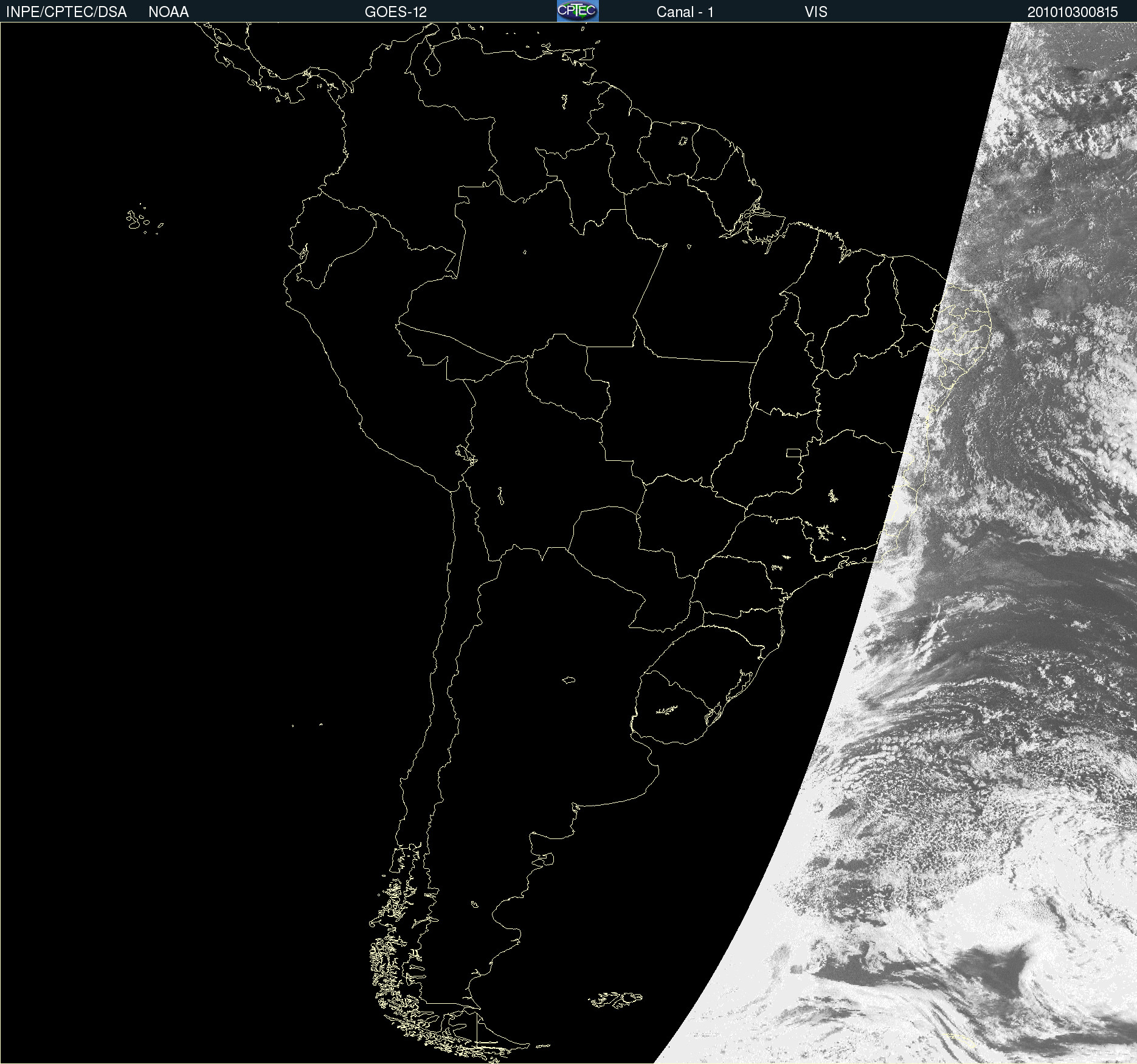This screenshot has height=1064, width=1137.
Task: Click the INPE/CPTEC/DSA header label
Action: point(66,12)
